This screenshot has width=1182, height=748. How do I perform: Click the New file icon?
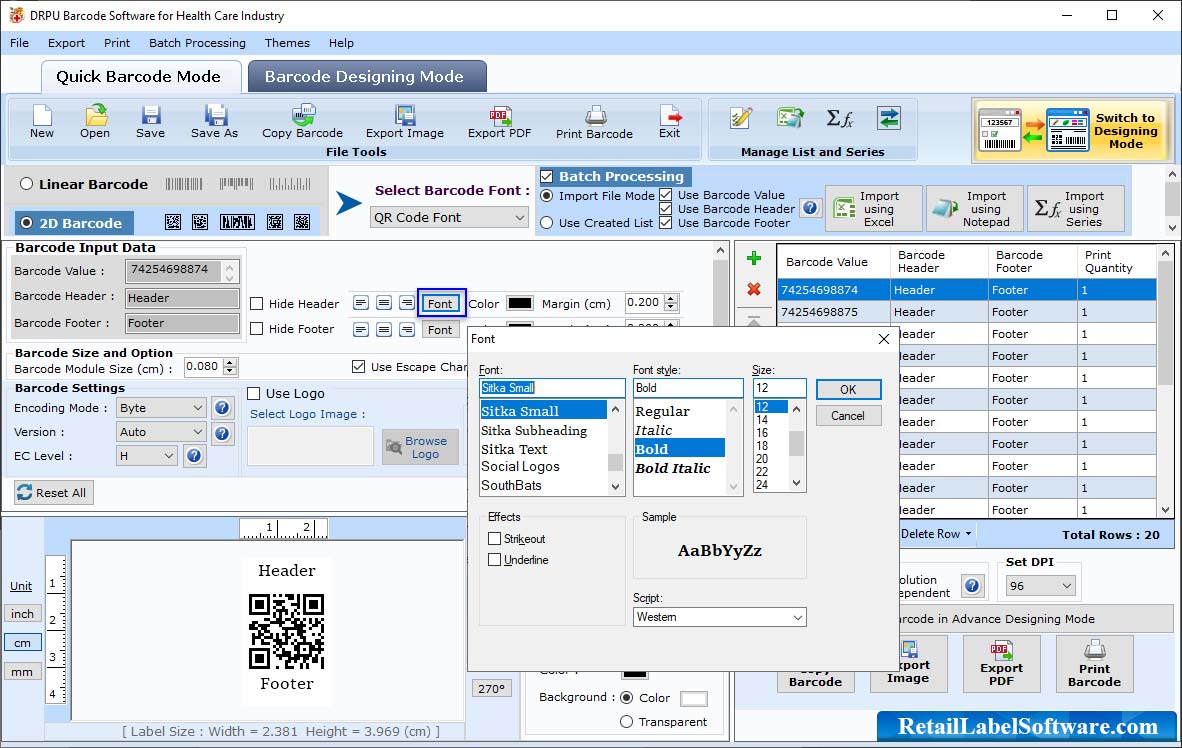(42, 120)
